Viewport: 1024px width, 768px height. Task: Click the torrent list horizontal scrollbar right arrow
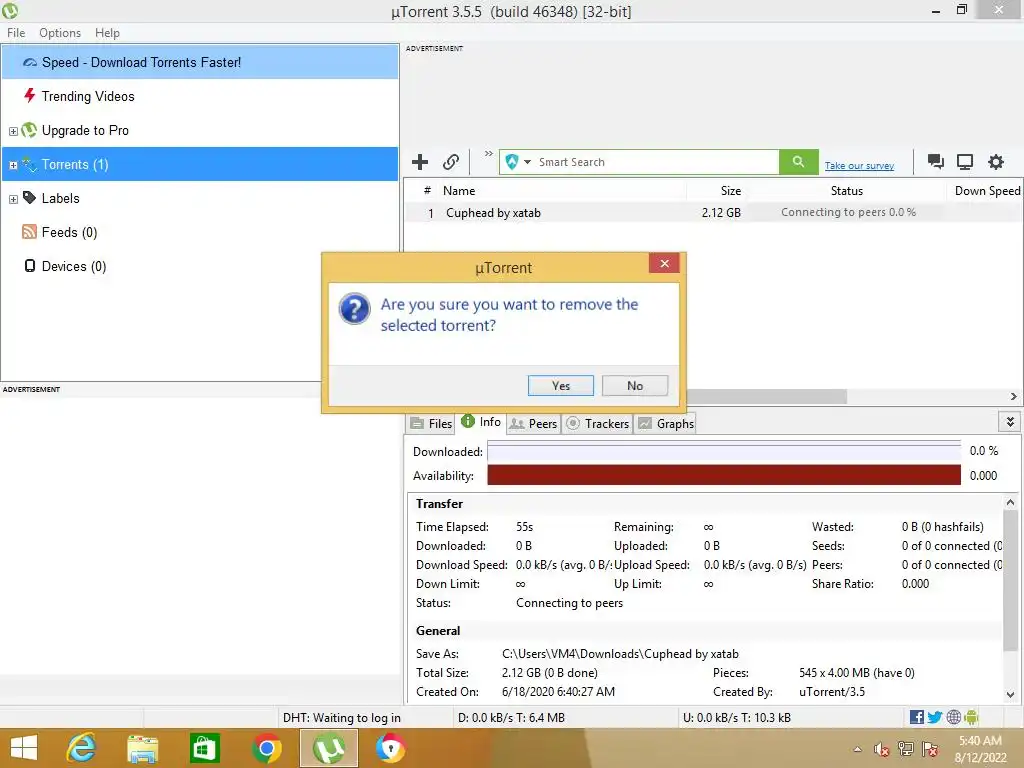coord(1013,396)
